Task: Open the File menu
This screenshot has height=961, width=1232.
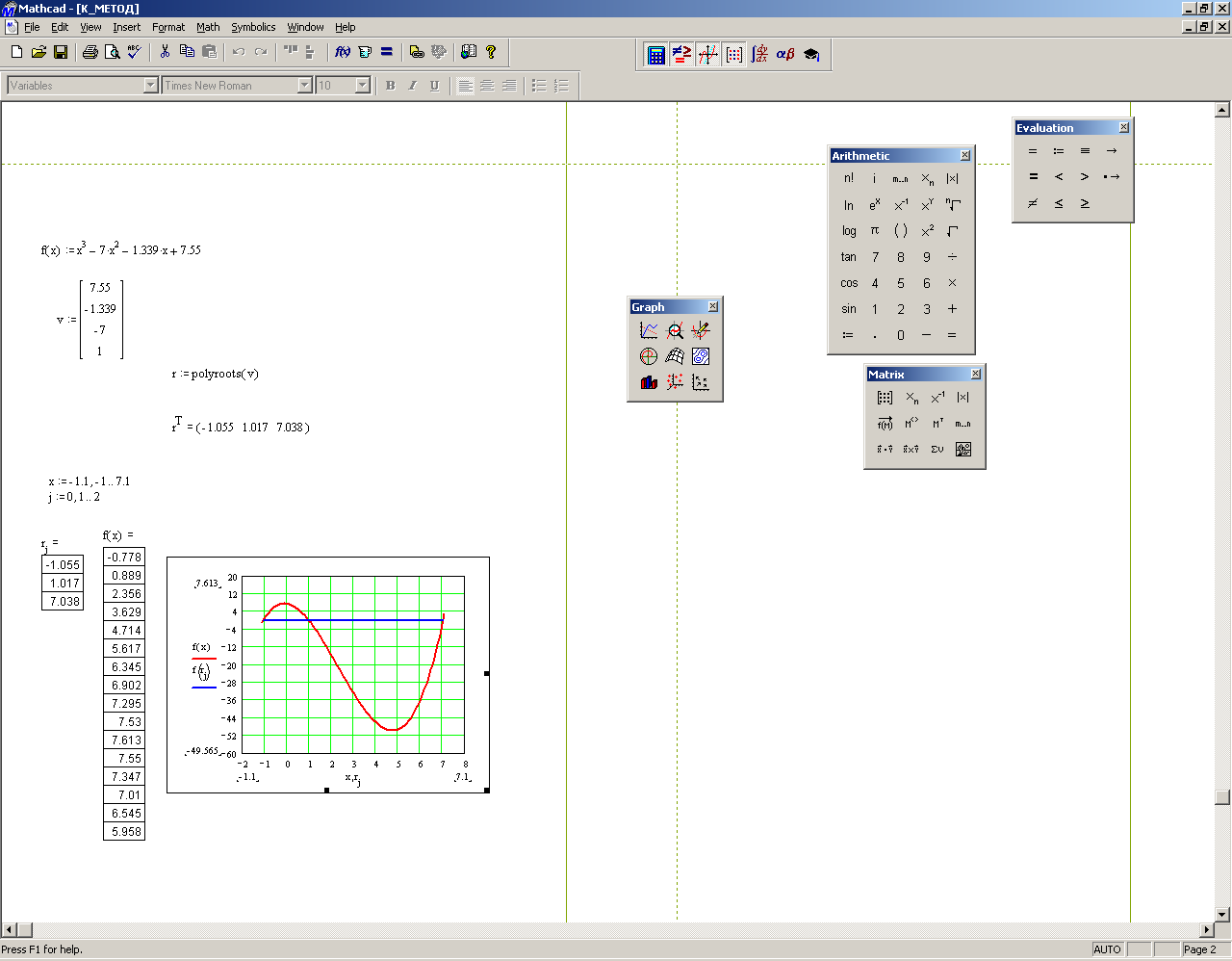Action: click(32, 27)
